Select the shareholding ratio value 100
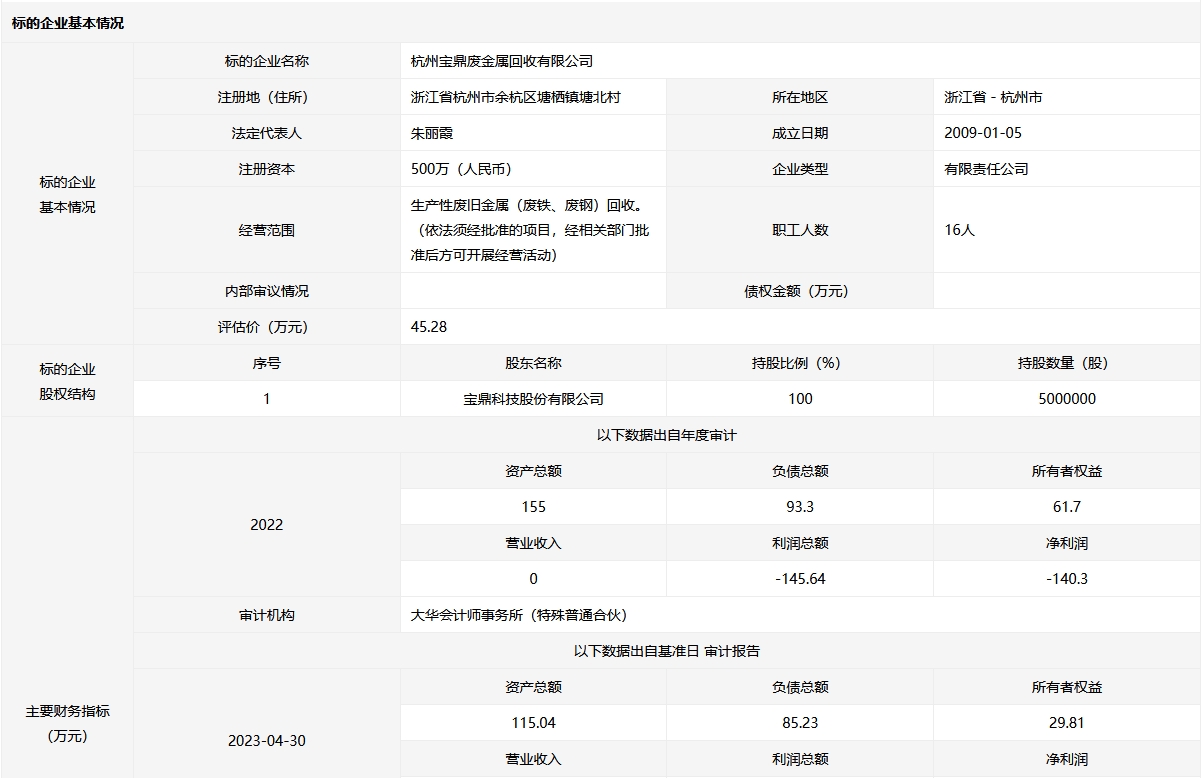This screenshot has height=778, width=1202. (800, 399)
